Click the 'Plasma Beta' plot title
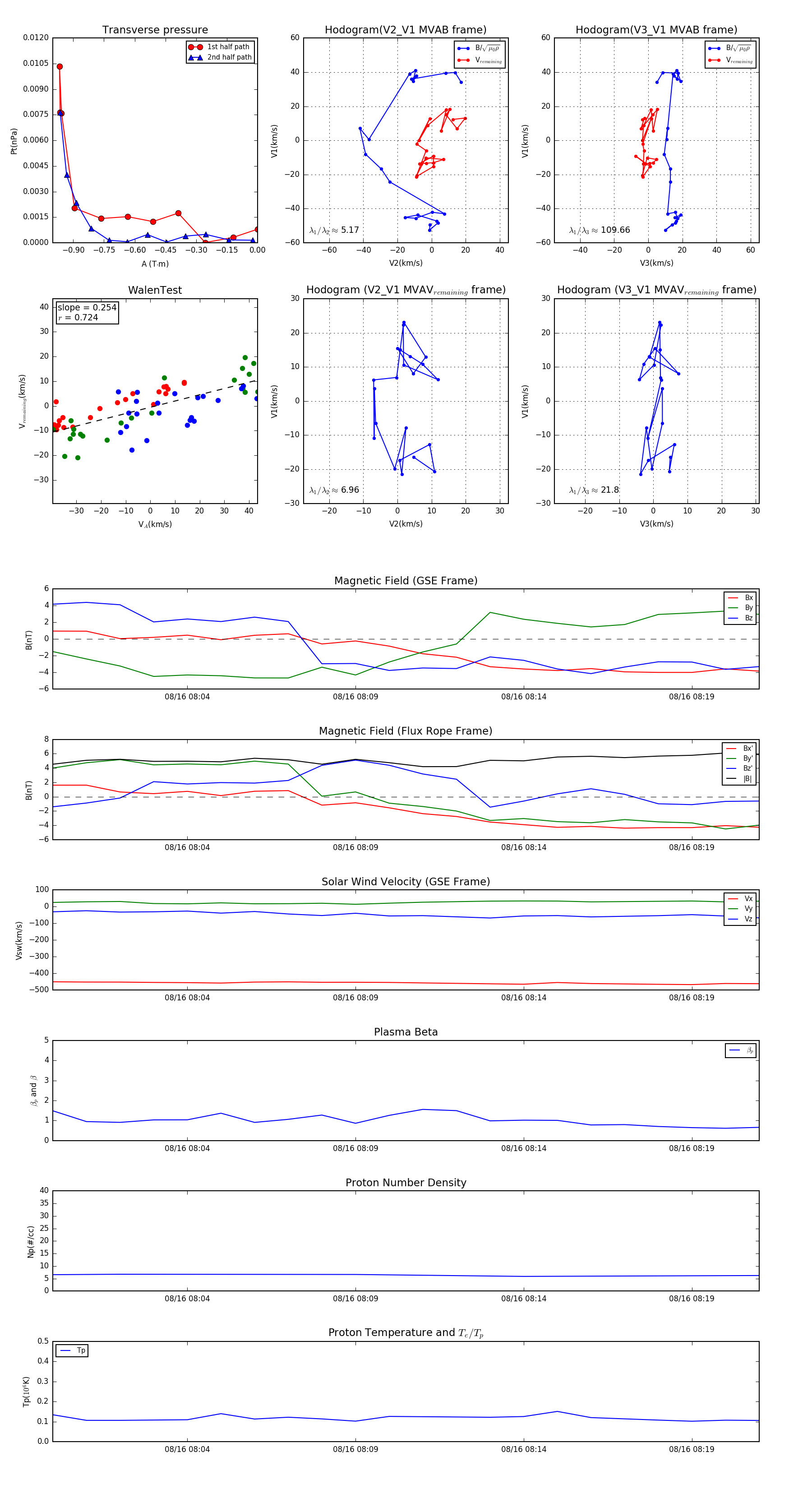The height and width of the screenshot is (1489, 812). pyautogui.click(x=406, y=1032)
